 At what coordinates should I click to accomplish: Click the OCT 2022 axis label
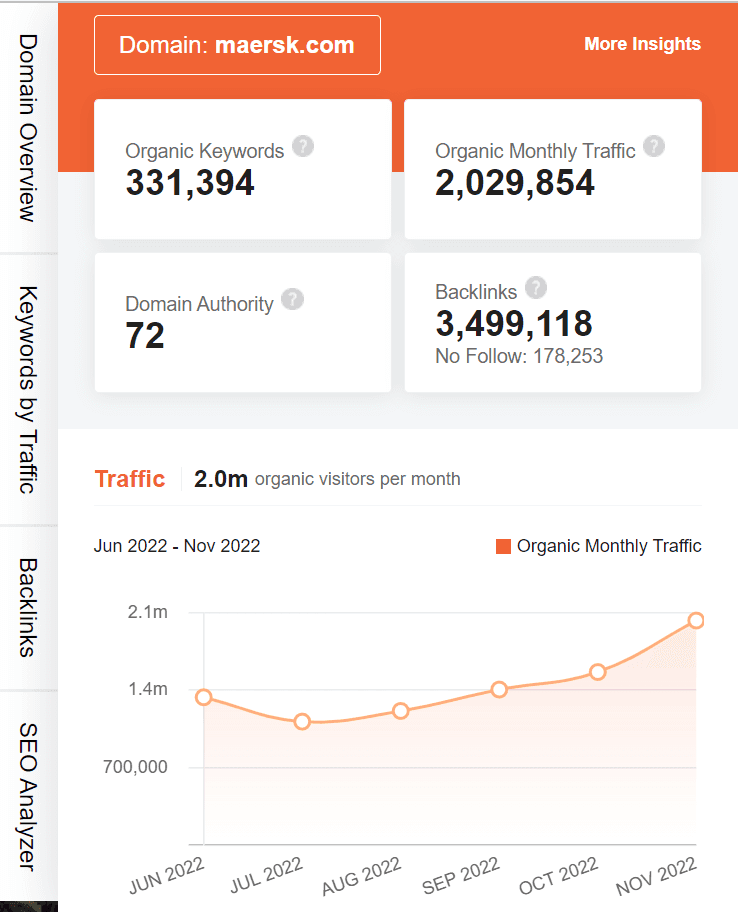pos(557,877)
